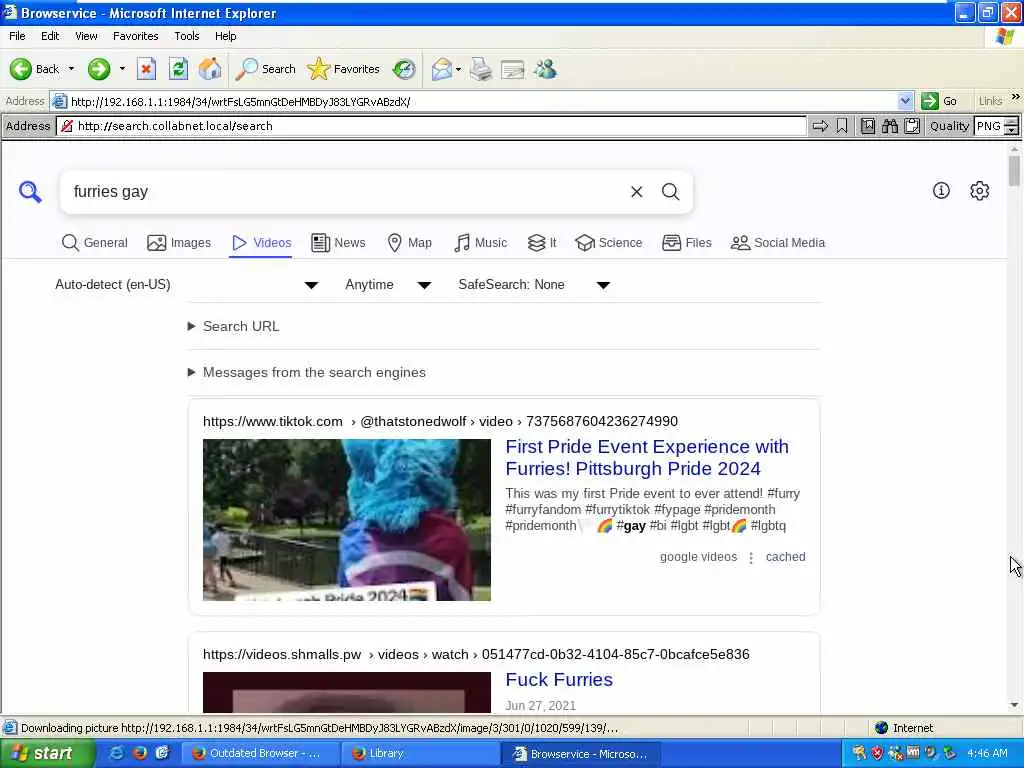
Task: Print the page with the printer icon
Action: (481, 69)
